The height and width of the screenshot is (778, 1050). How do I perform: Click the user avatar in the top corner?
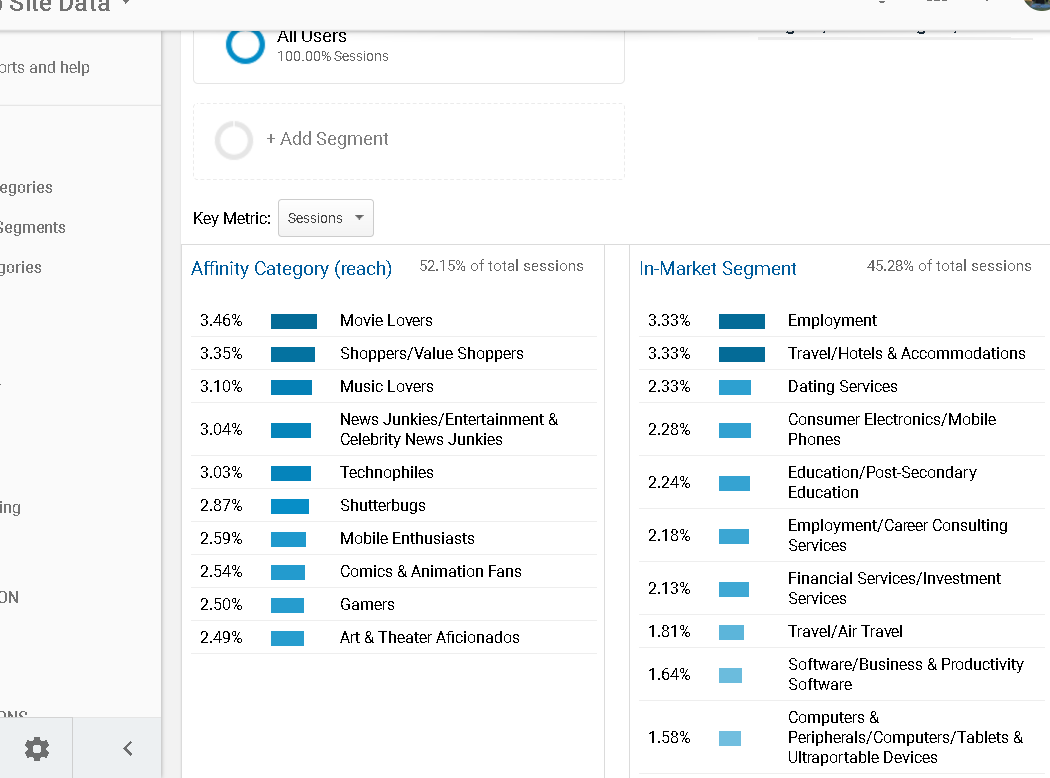point(1037,3)
